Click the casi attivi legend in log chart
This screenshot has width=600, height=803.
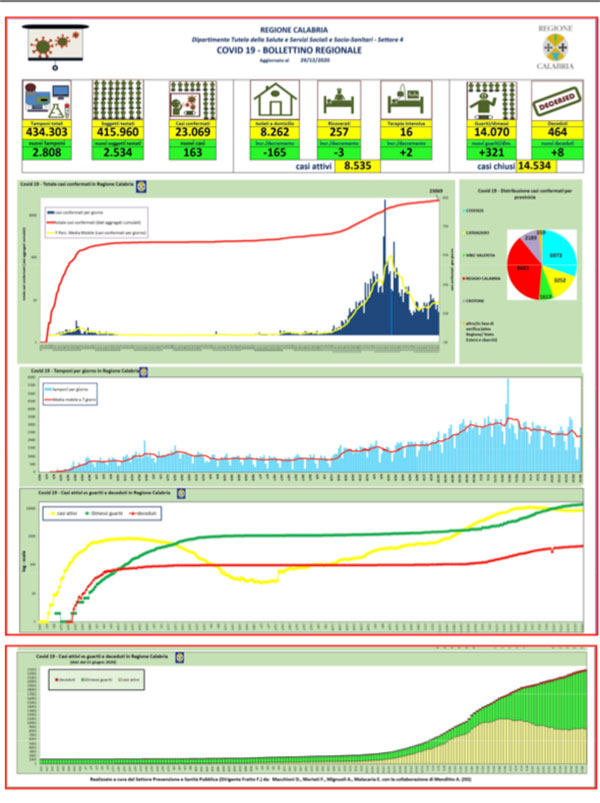coord(63,513)
